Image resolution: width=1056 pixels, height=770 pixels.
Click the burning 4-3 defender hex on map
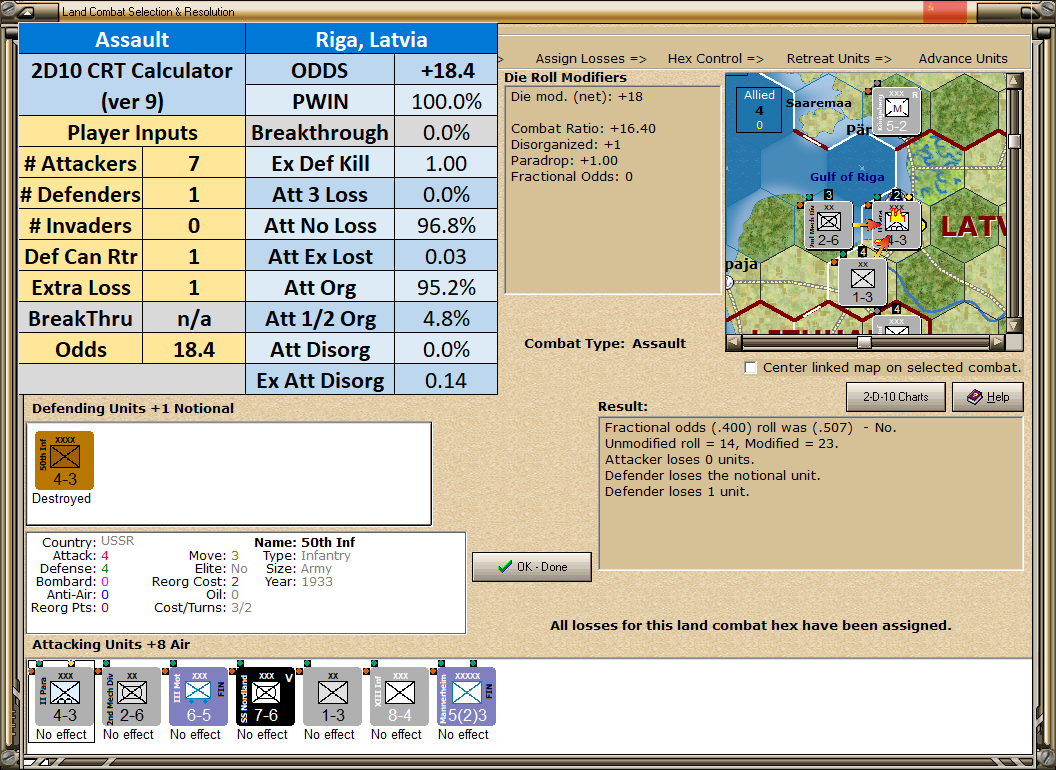[x=896, y=225]
